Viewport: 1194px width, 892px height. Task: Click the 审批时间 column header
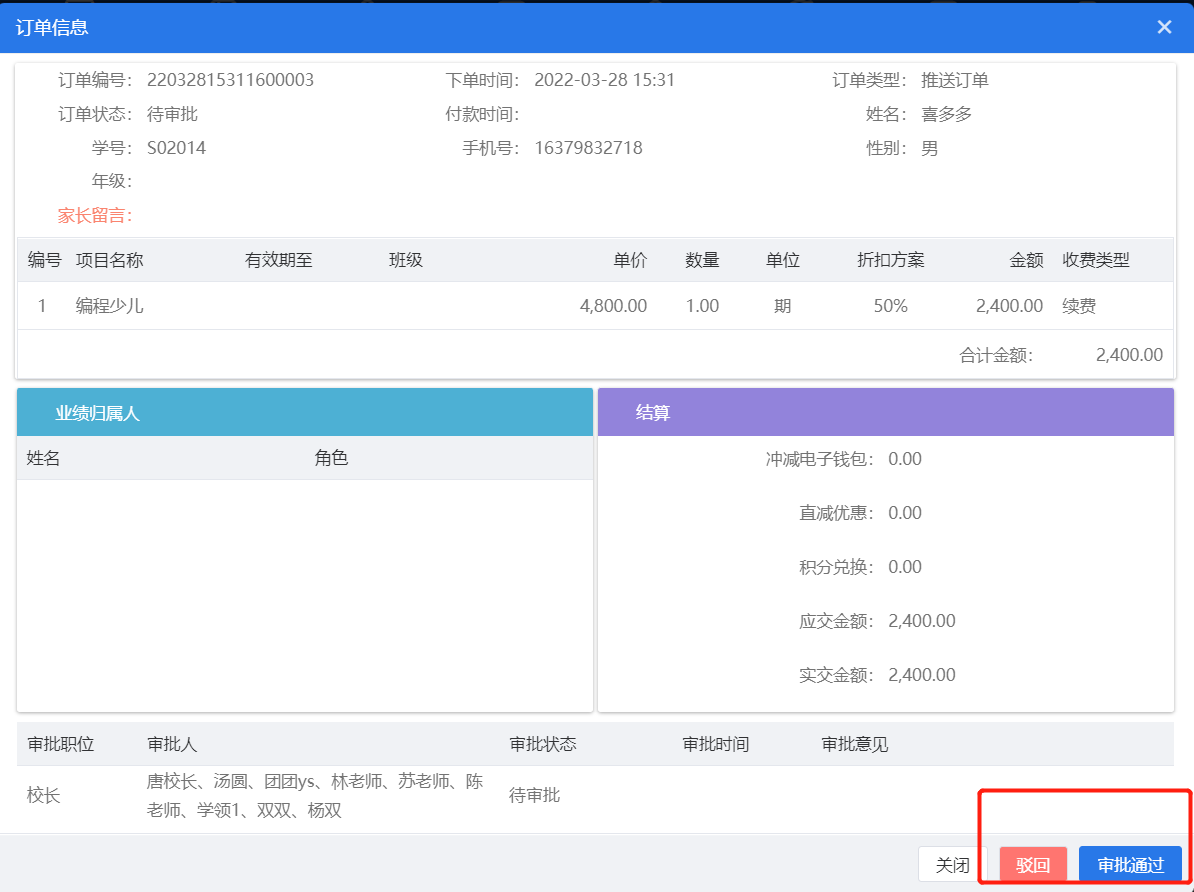(716, 744)
